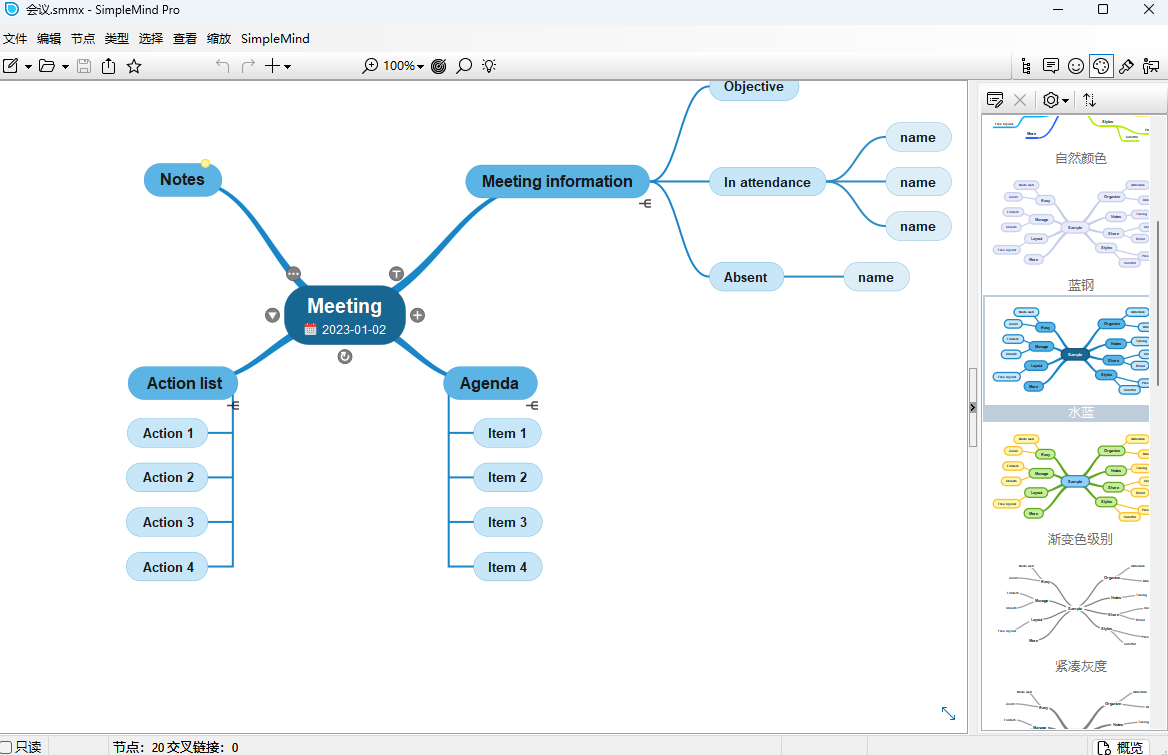Click the undo arrow on the toolbar
Image resolution: width=1168 pixels, height=755 pixels.
(x=221, y=66)
